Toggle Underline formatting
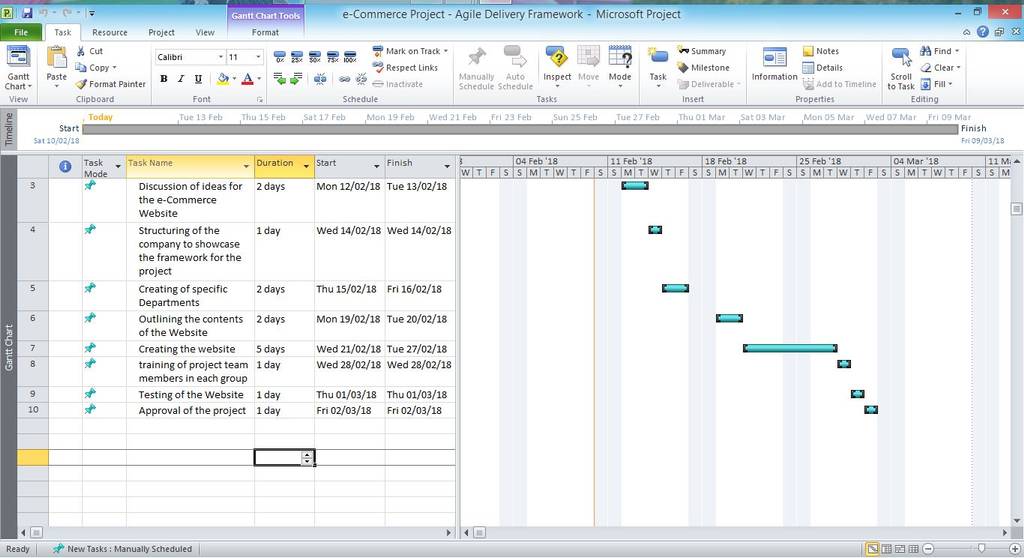This screenshot has width=1024, height=558. [198, 79]
